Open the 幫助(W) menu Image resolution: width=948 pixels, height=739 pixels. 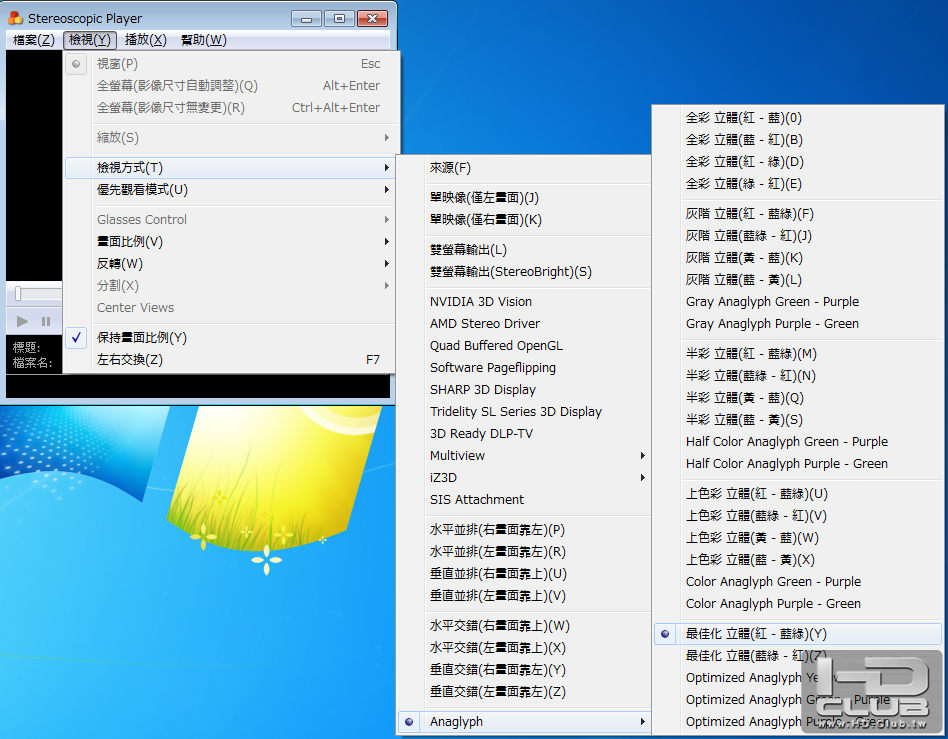click(x=204, y=40)
